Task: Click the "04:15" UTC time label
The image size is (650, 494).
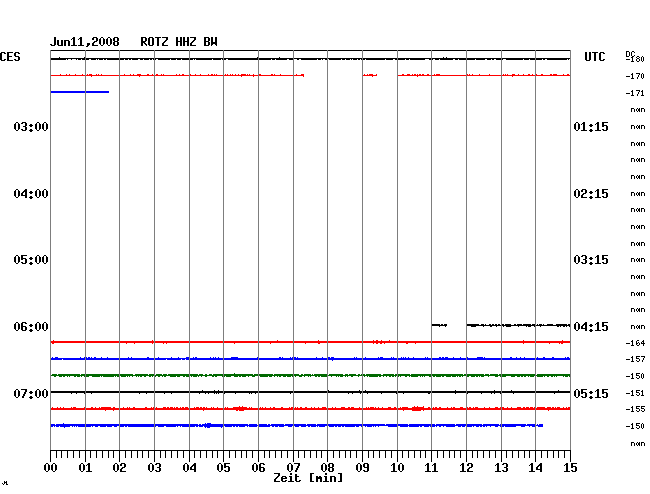Action: click(x=591, y=327)
